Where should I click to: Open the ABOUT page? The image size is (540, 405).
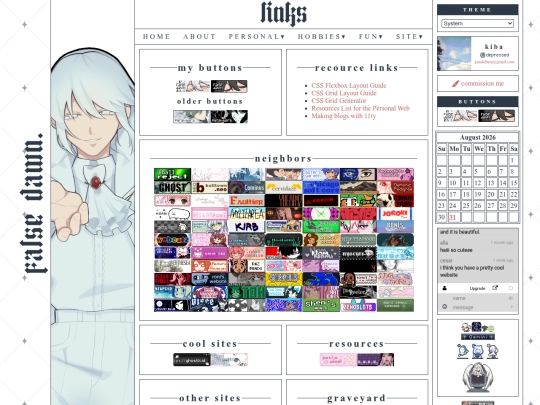(199, 37)
